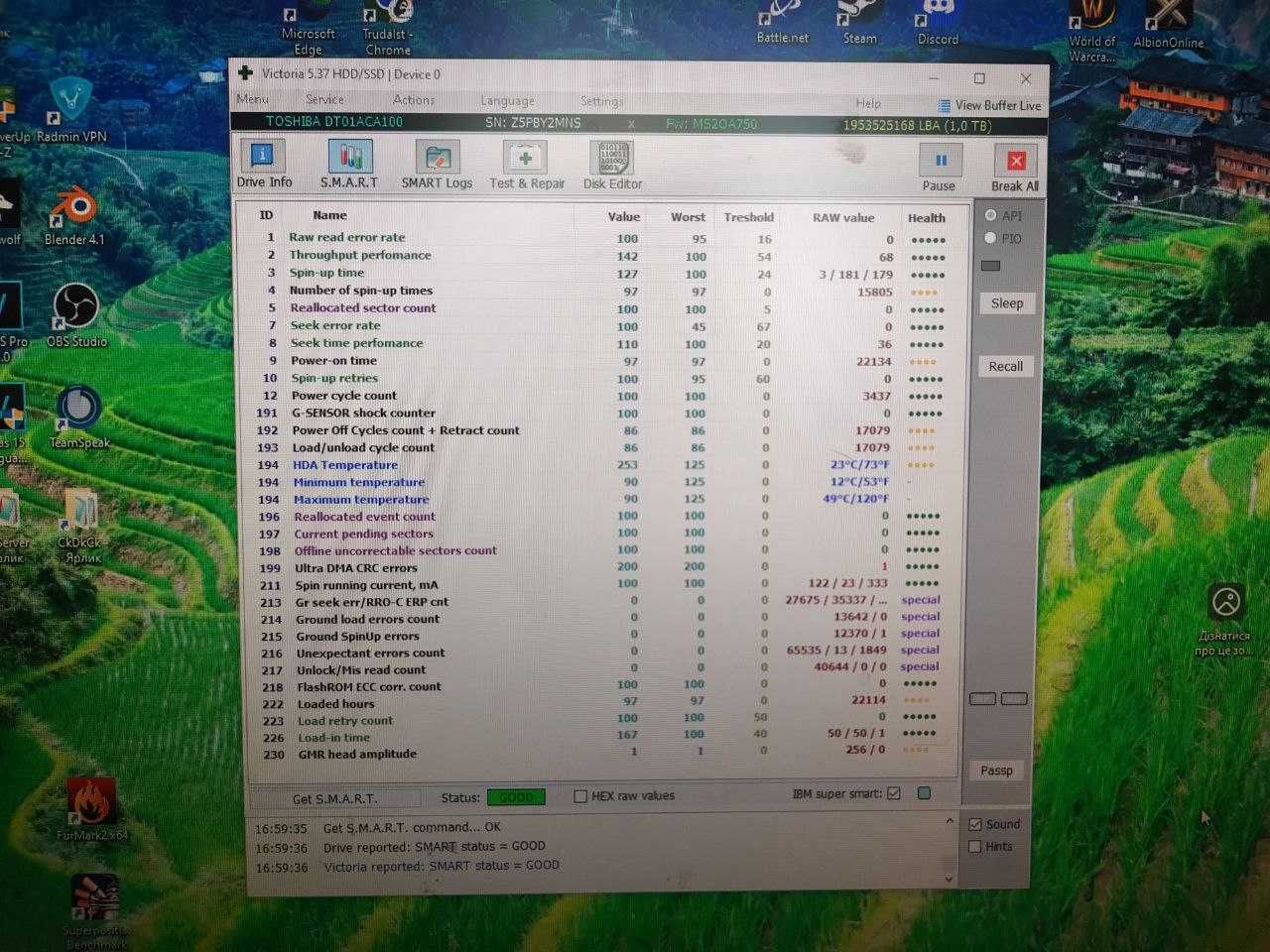This screenshot has width=1270, height=952.
Task: Toggle IBM super smart checkbox
Action: coord(894,793)
